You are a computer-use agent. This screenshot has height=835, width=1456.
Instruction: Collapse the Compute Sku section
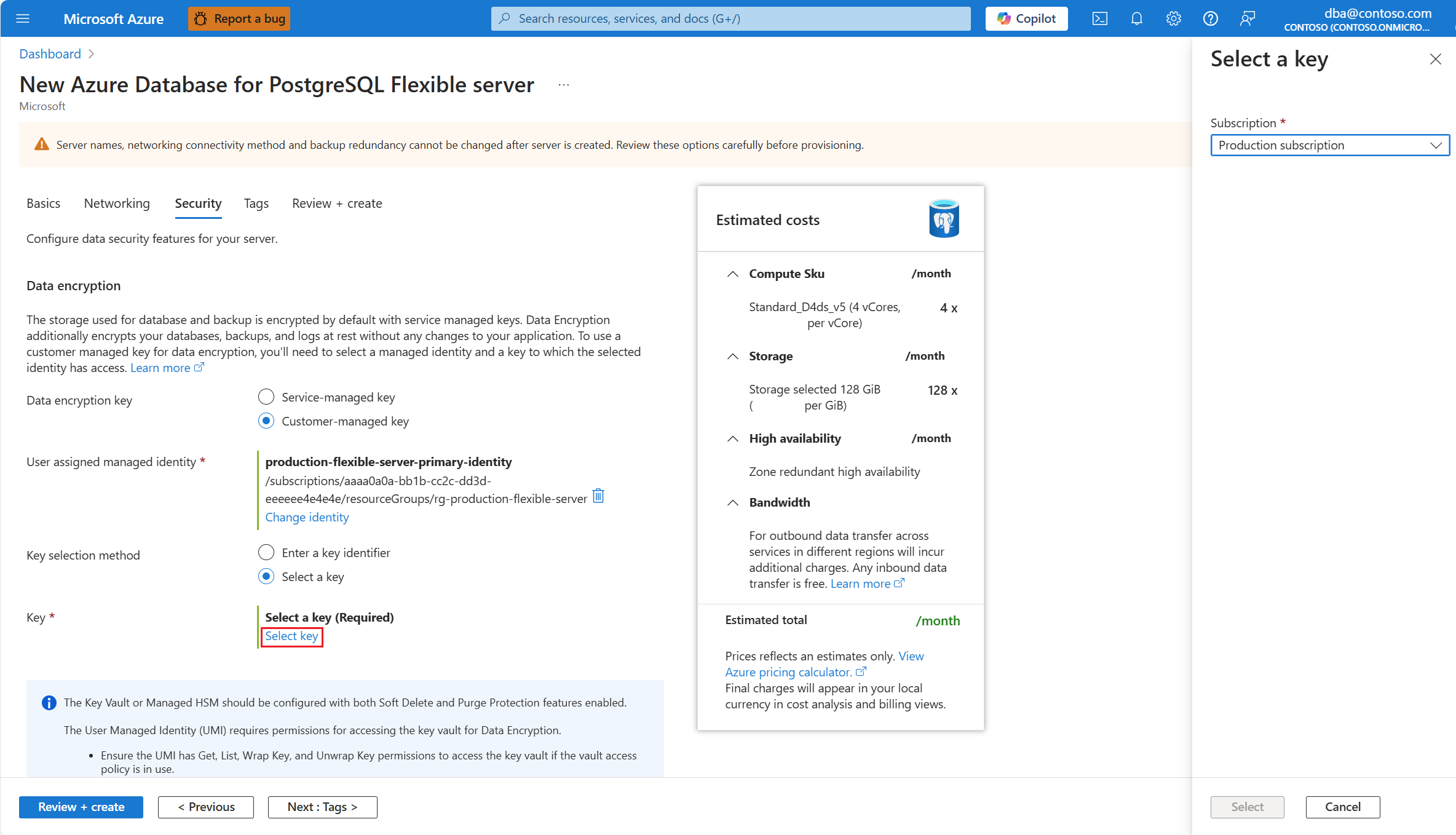coord(732,274)
